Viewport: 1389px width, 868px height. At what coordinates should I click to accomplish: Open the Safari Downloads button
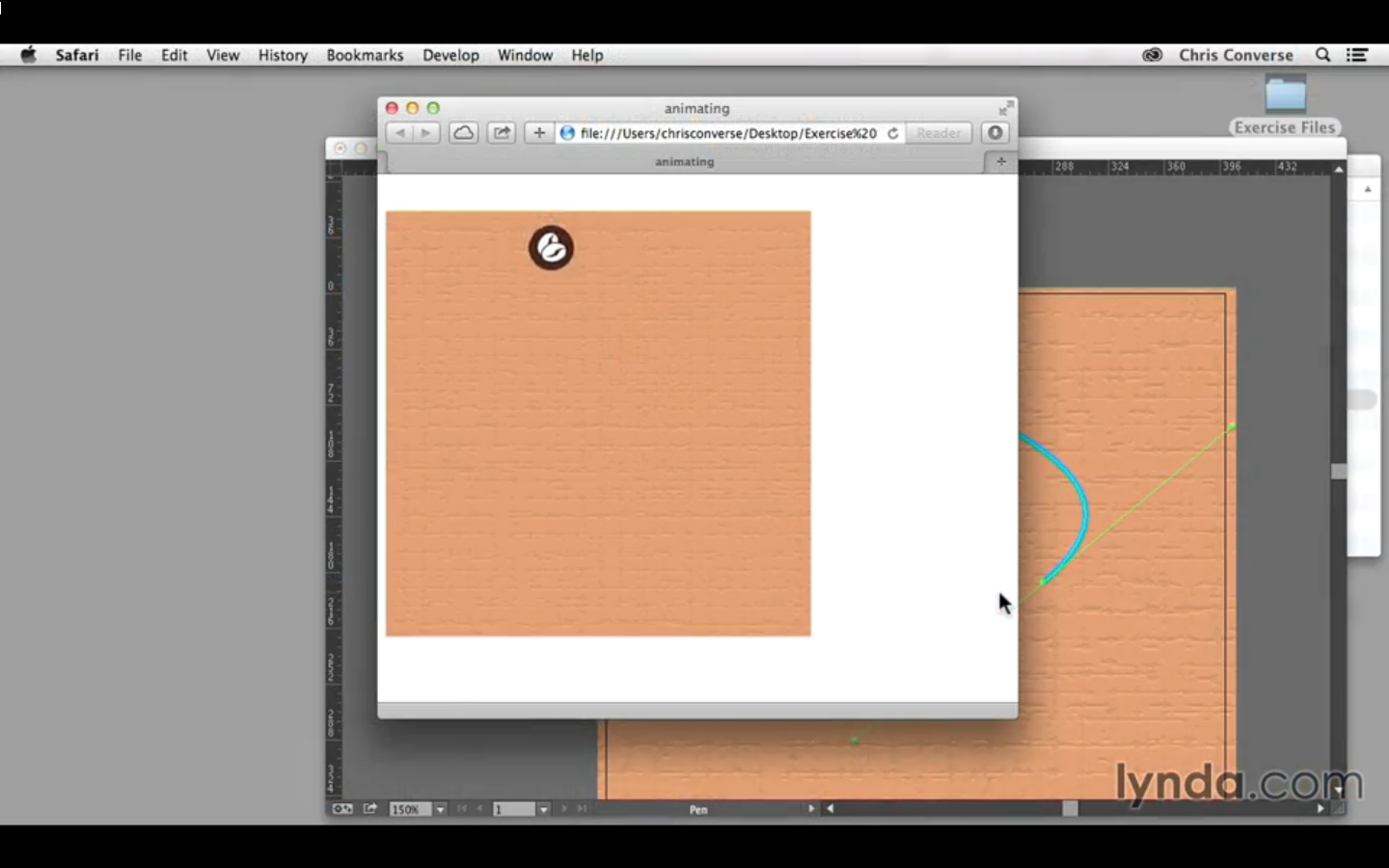coord(995,133)
